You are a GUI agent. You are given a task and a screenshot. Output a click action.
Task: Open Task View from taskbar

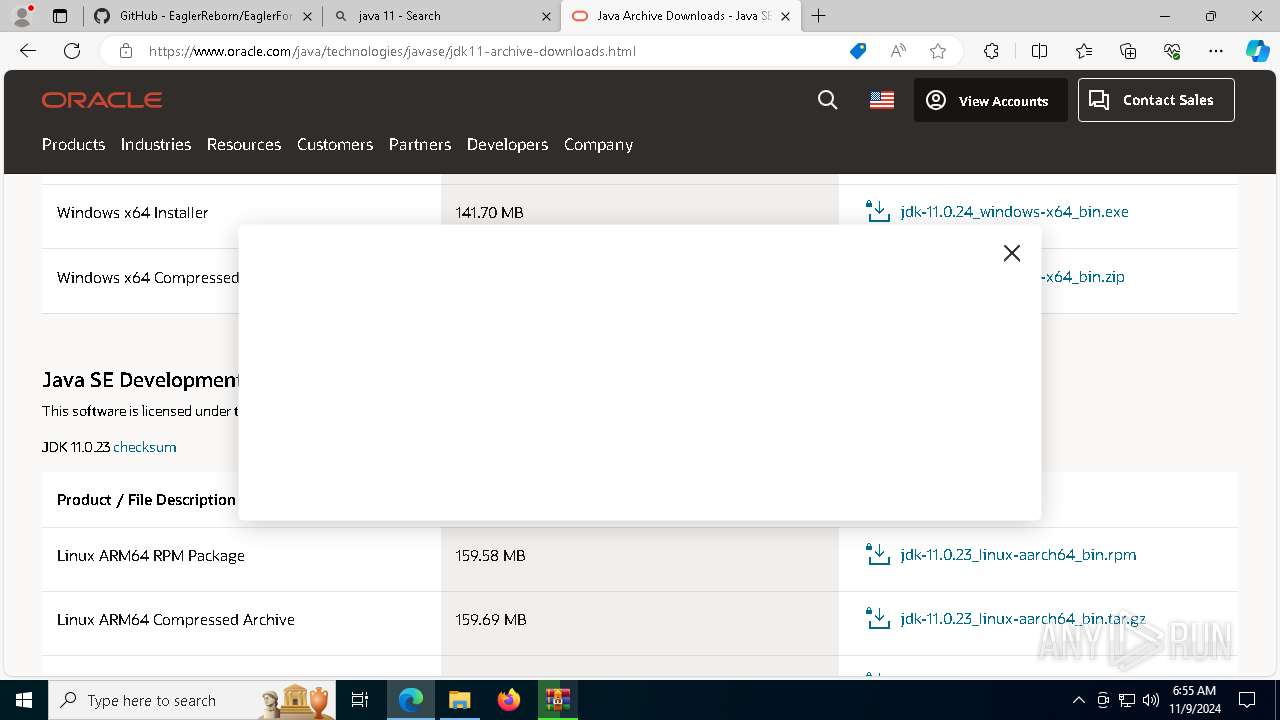(360, 700)
